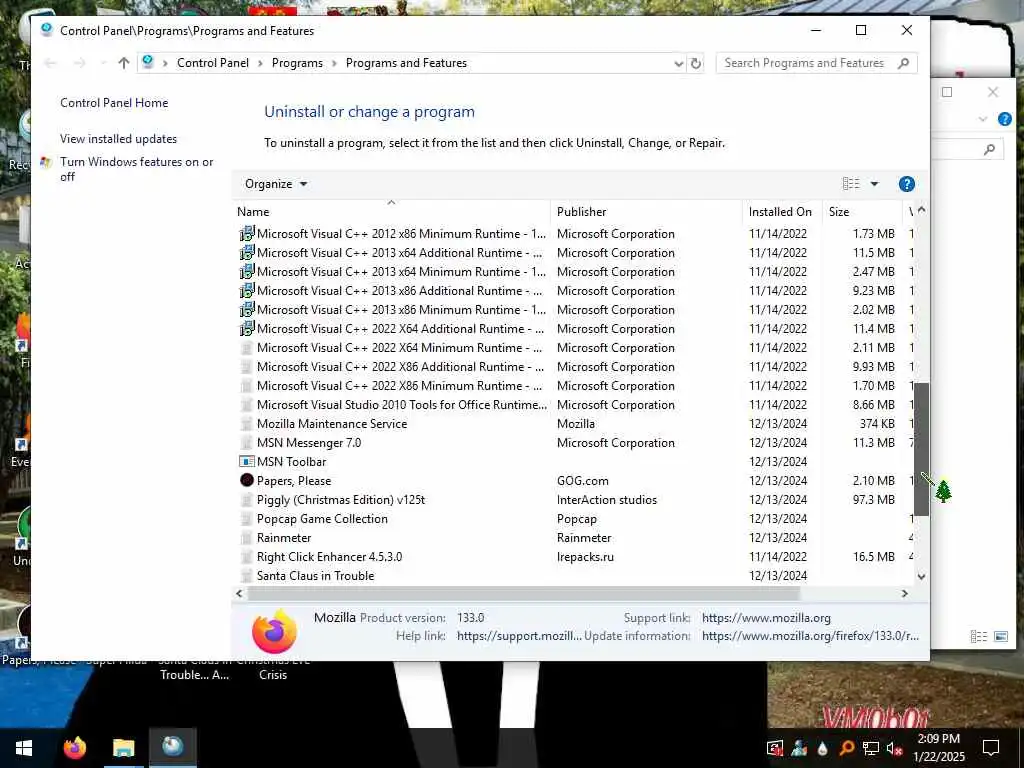The height and width of the screenshot is (768, 1024).
Task: Open the notification center icon
Action: tap(991, 748)
